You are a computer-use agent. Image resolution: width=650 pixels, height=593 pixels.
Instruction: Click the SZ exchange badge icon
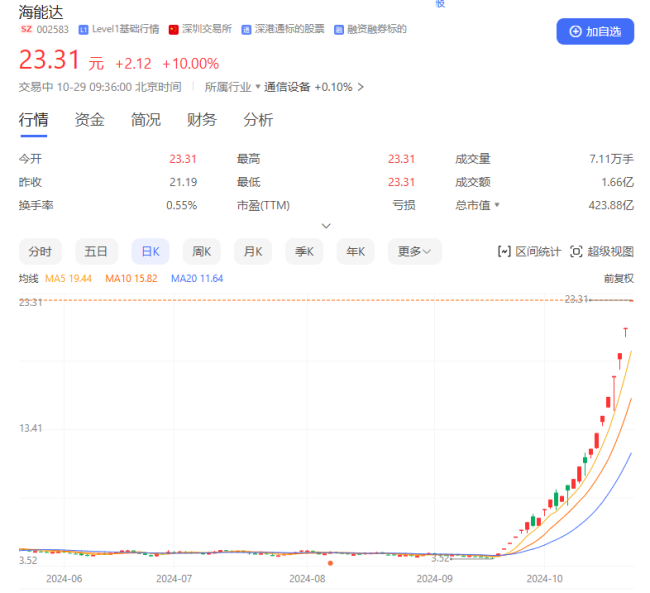pyautogui.click(x=26, y=29)
